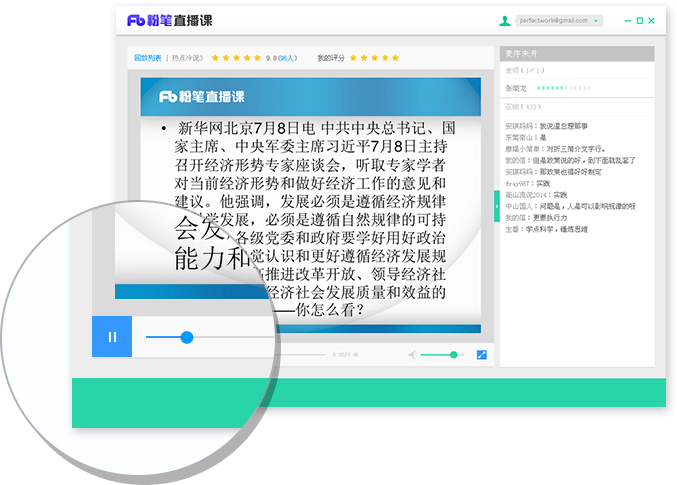
Task: Click the lecture slide with 新华网北京 text
Action: point(310,205)
